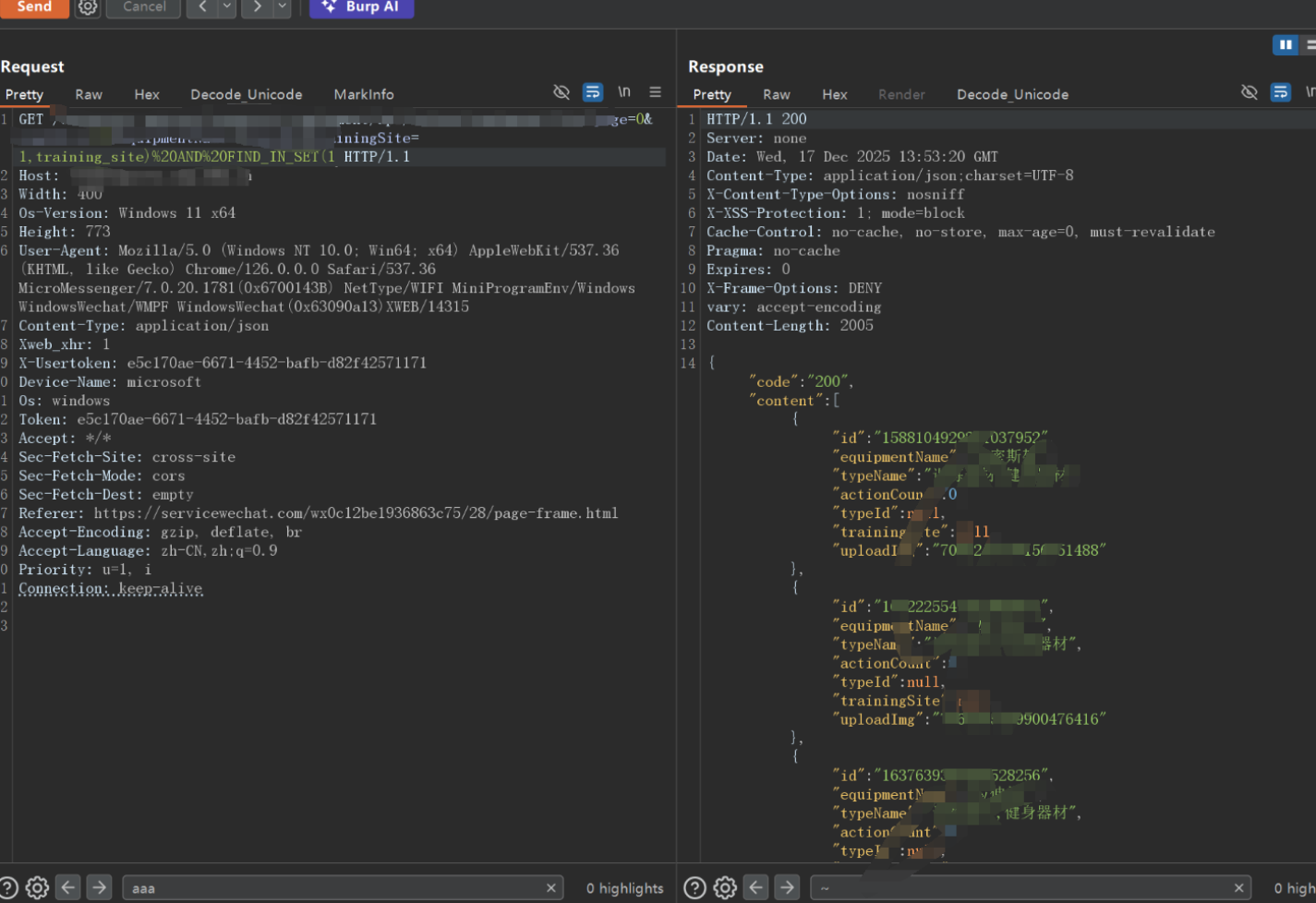Screen dimensions: 1316x903
Task: Go to next Request search match
Action: point(99,887)
